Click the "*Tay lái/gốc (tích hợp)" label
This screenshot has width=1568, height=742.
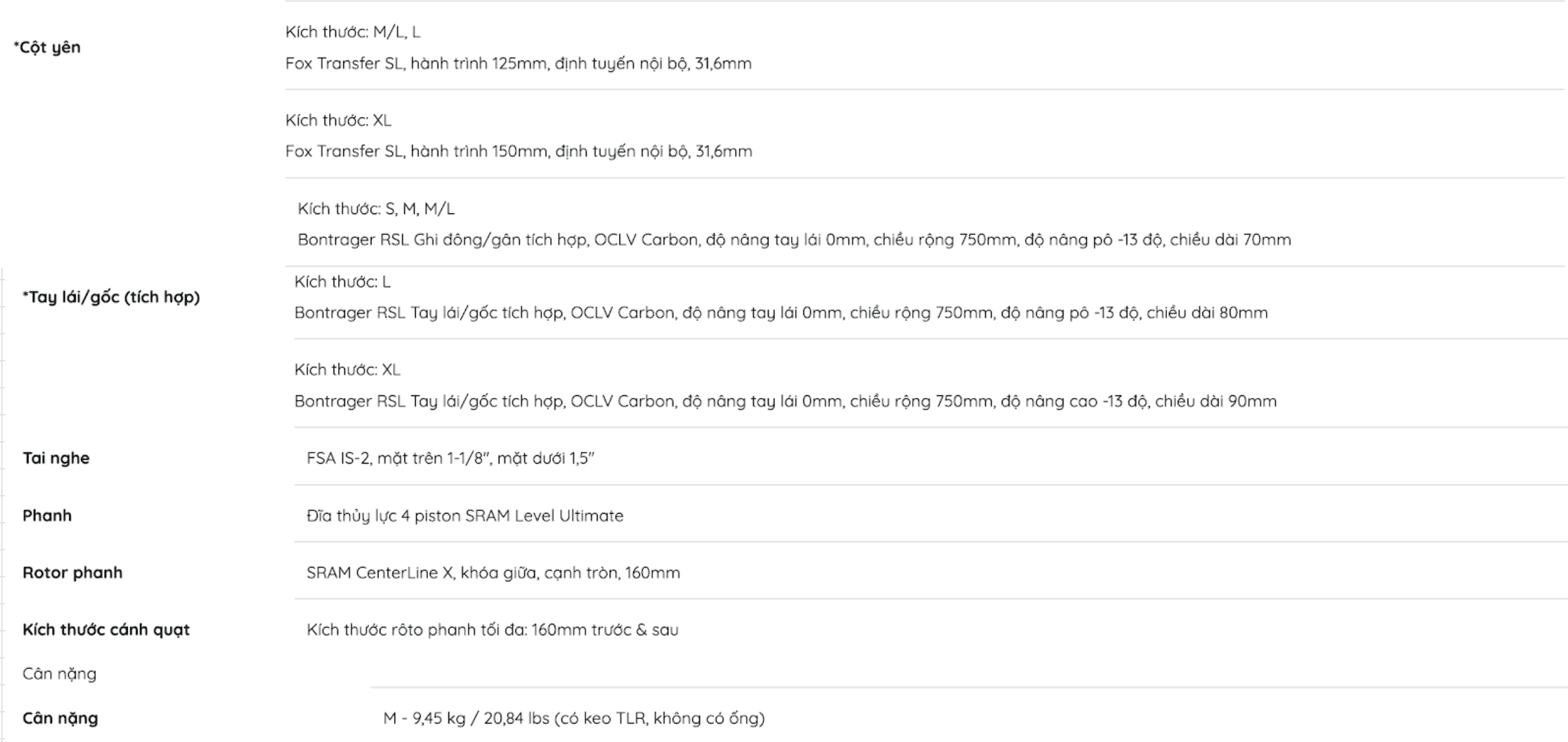point(111,297)
